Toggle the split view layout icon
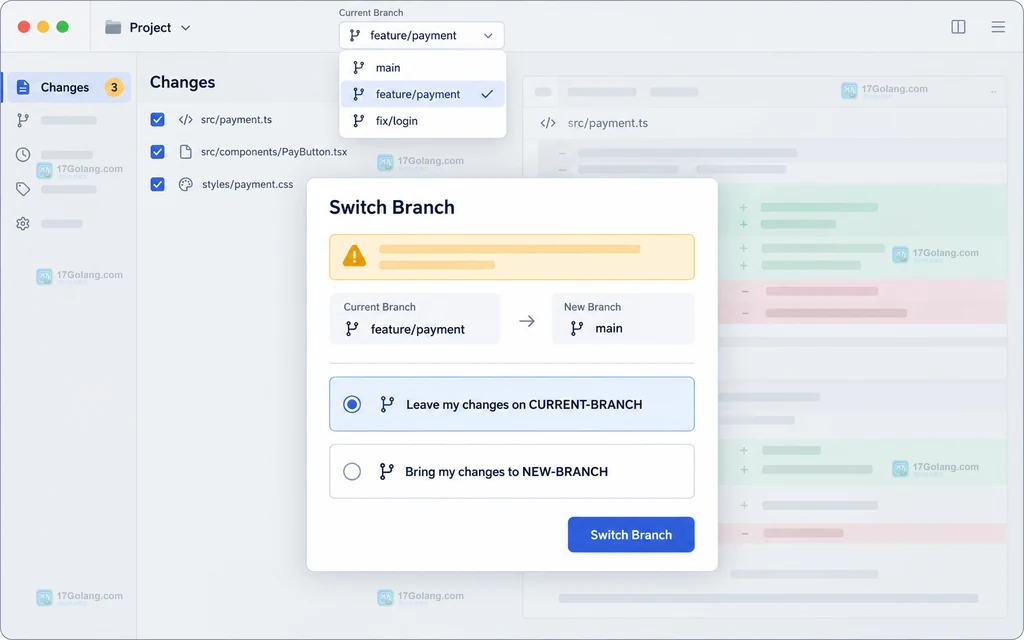1024x640 pixels. pos(958,27)
